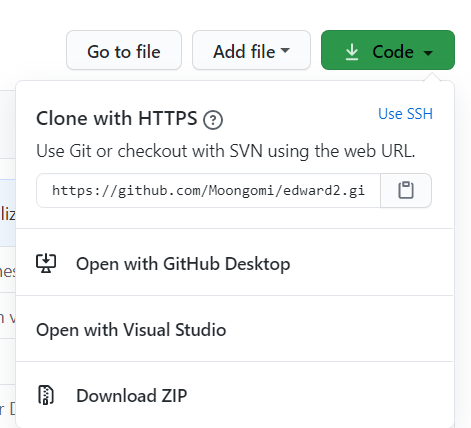This screenshot has width=471, height=428.
Task: Open the Add file menu
Action: point(251,50)
